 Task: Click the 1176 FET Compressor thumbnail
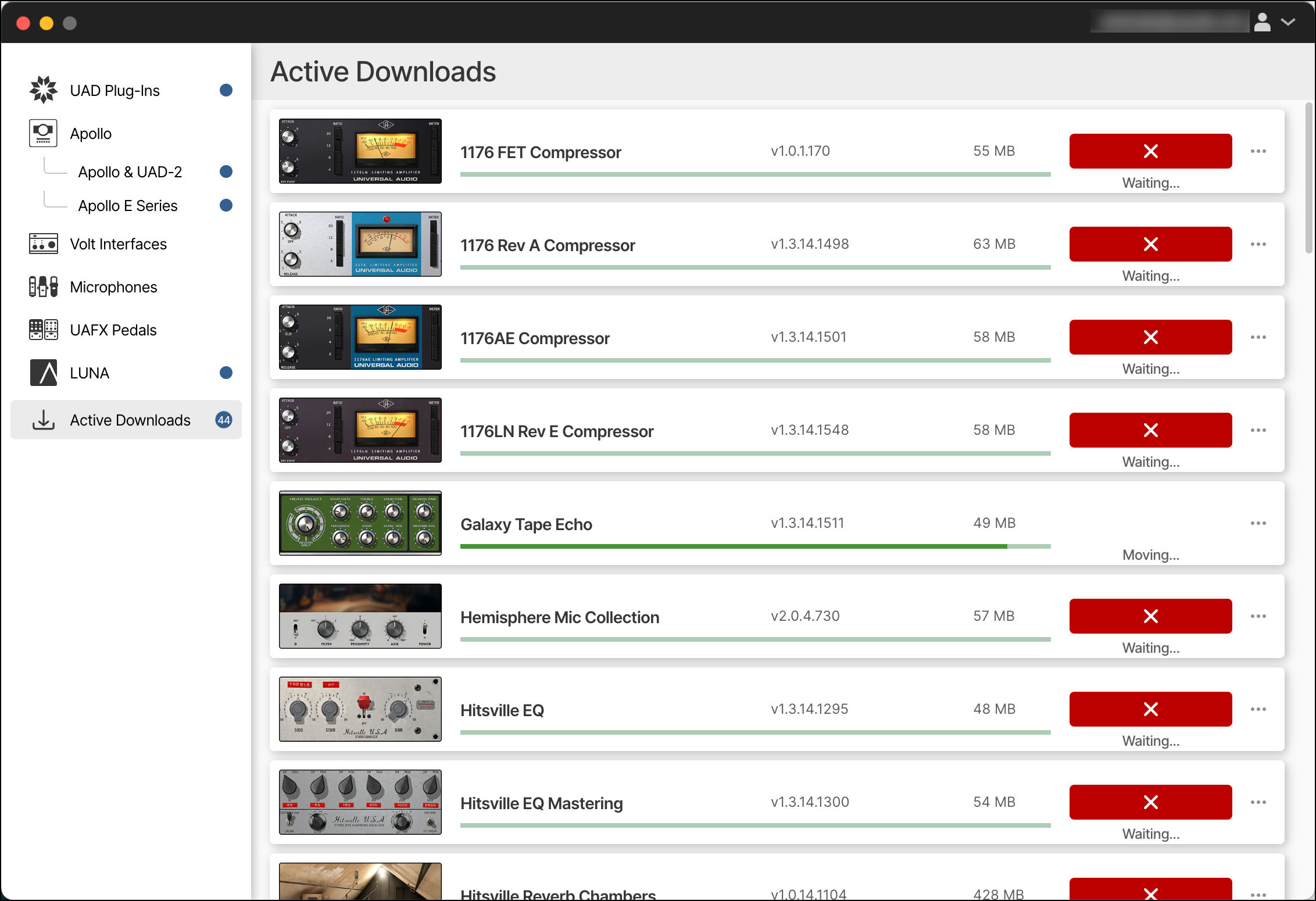tap(360, 151)
